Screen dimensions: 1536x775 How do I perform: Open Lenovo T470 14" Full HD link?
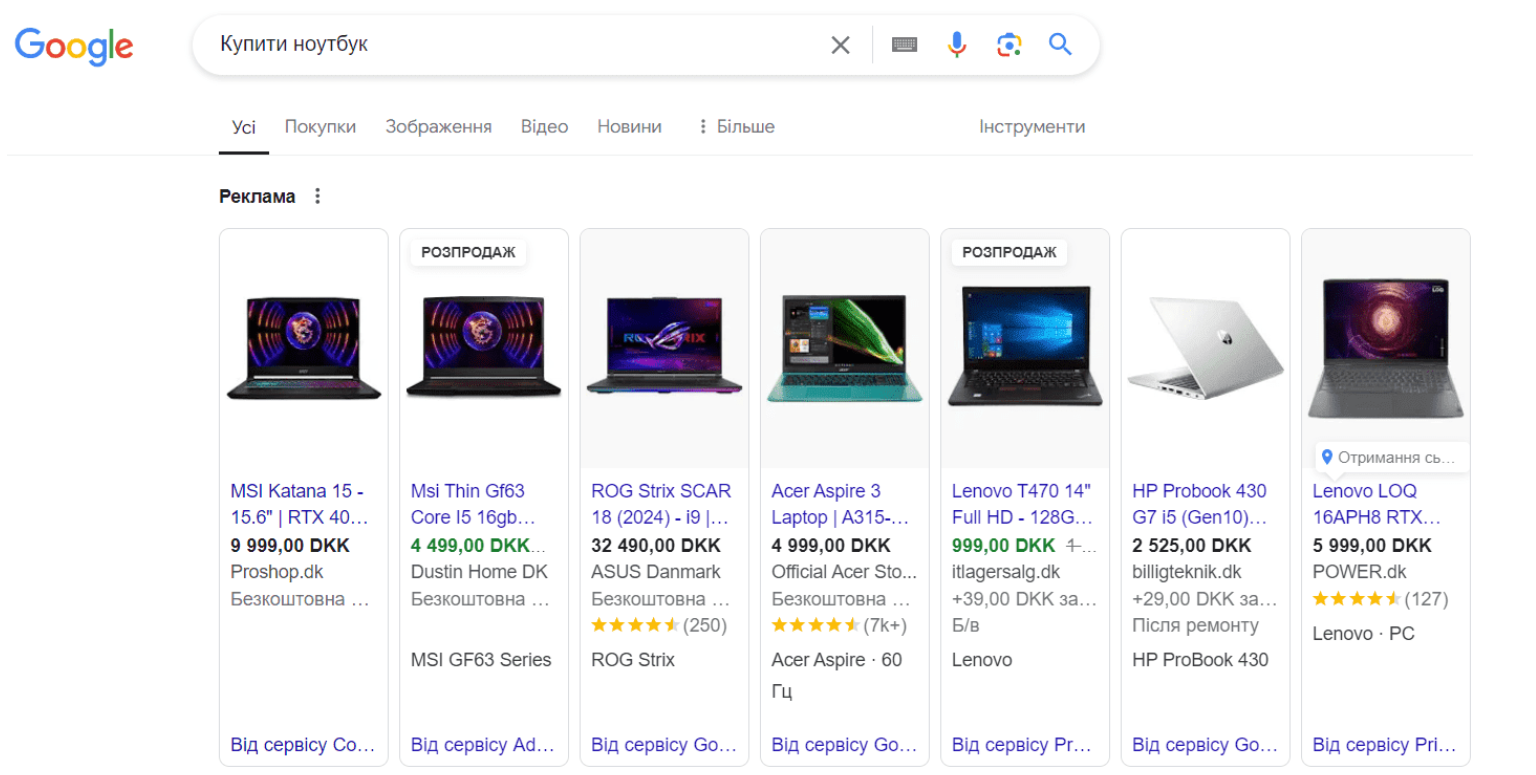(1022, 504)
